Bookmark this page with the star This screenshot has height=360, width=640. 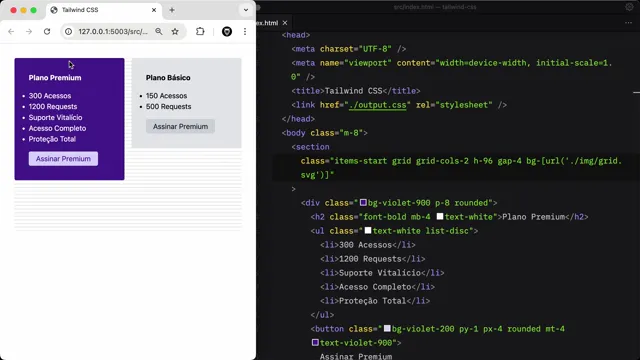click(175, 31)
